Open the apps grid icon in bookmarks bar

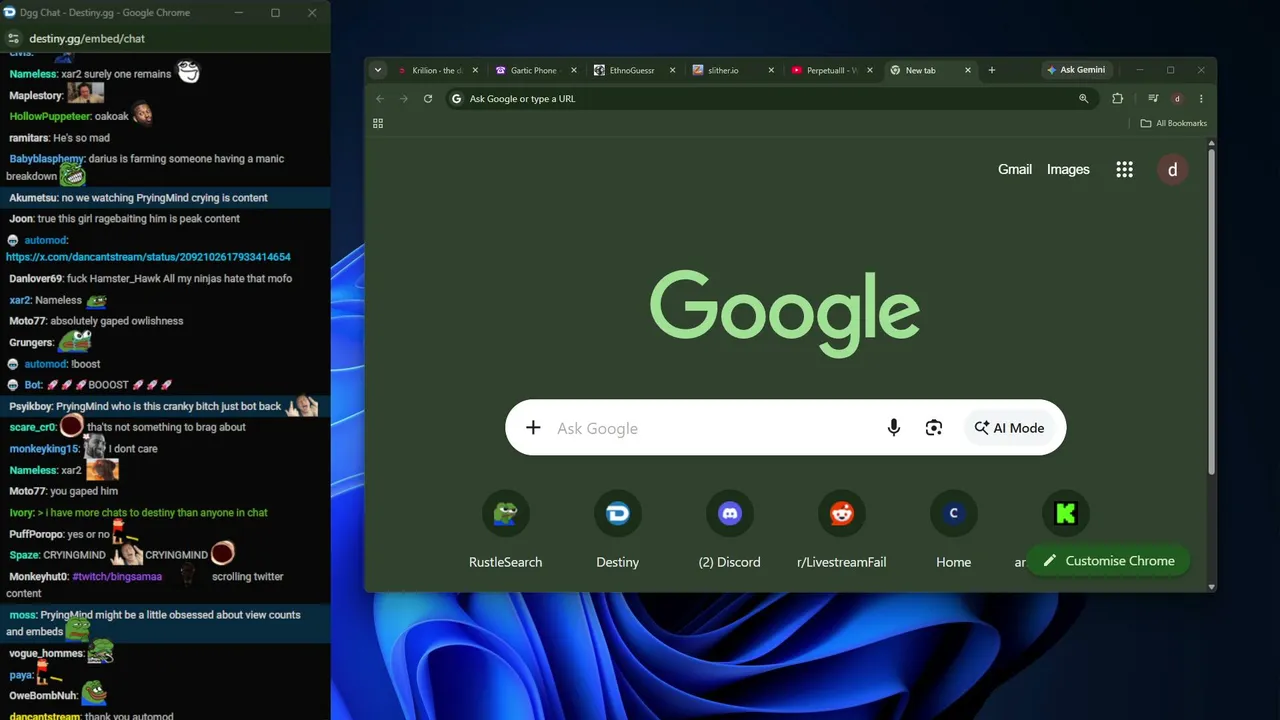(x=378, y=123)
